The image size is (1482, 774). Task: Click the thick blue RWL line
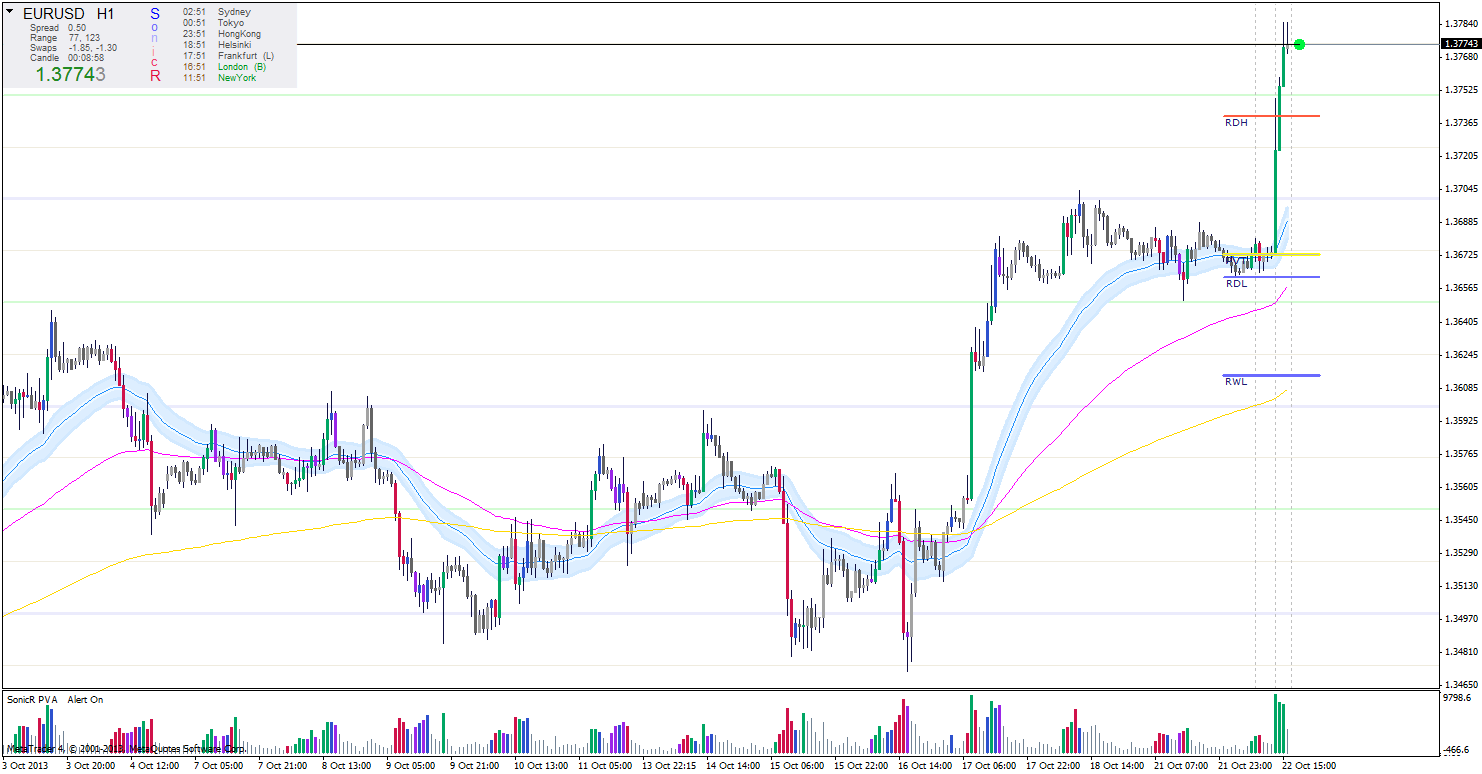tap(1271, 375)
